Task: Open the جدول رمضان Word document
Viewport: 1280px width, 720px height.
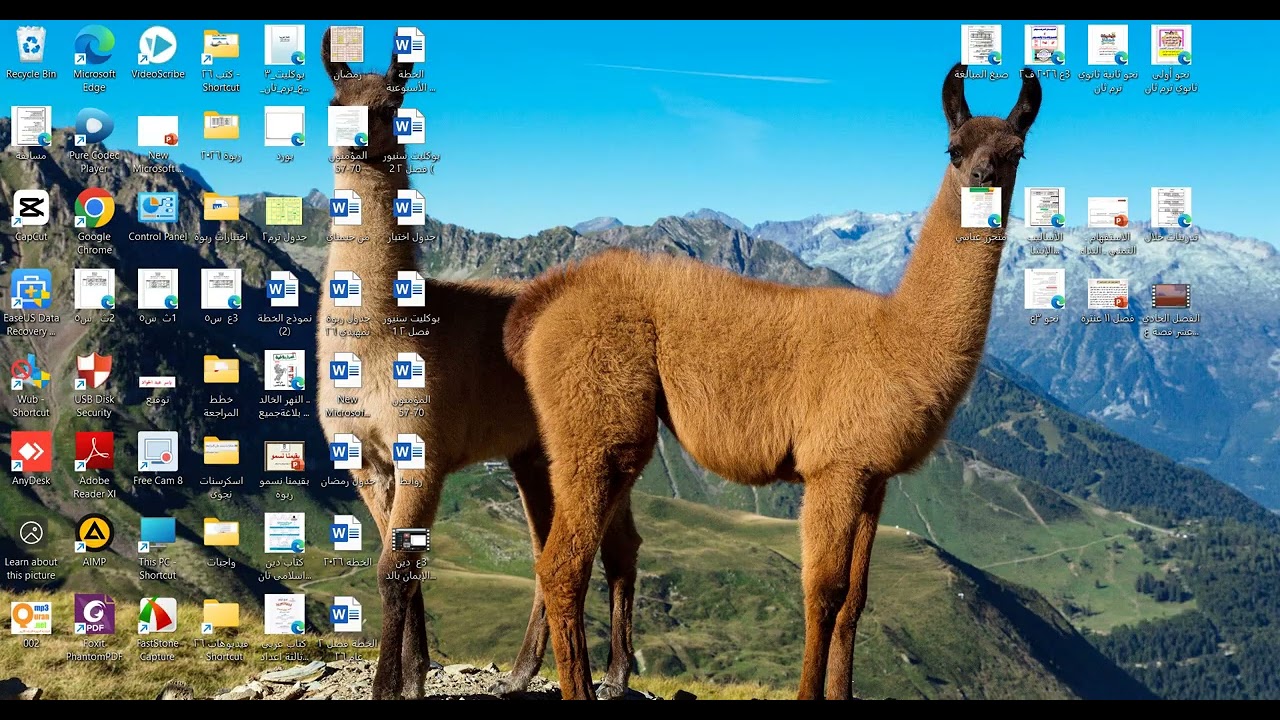Action: click(346, 452)
